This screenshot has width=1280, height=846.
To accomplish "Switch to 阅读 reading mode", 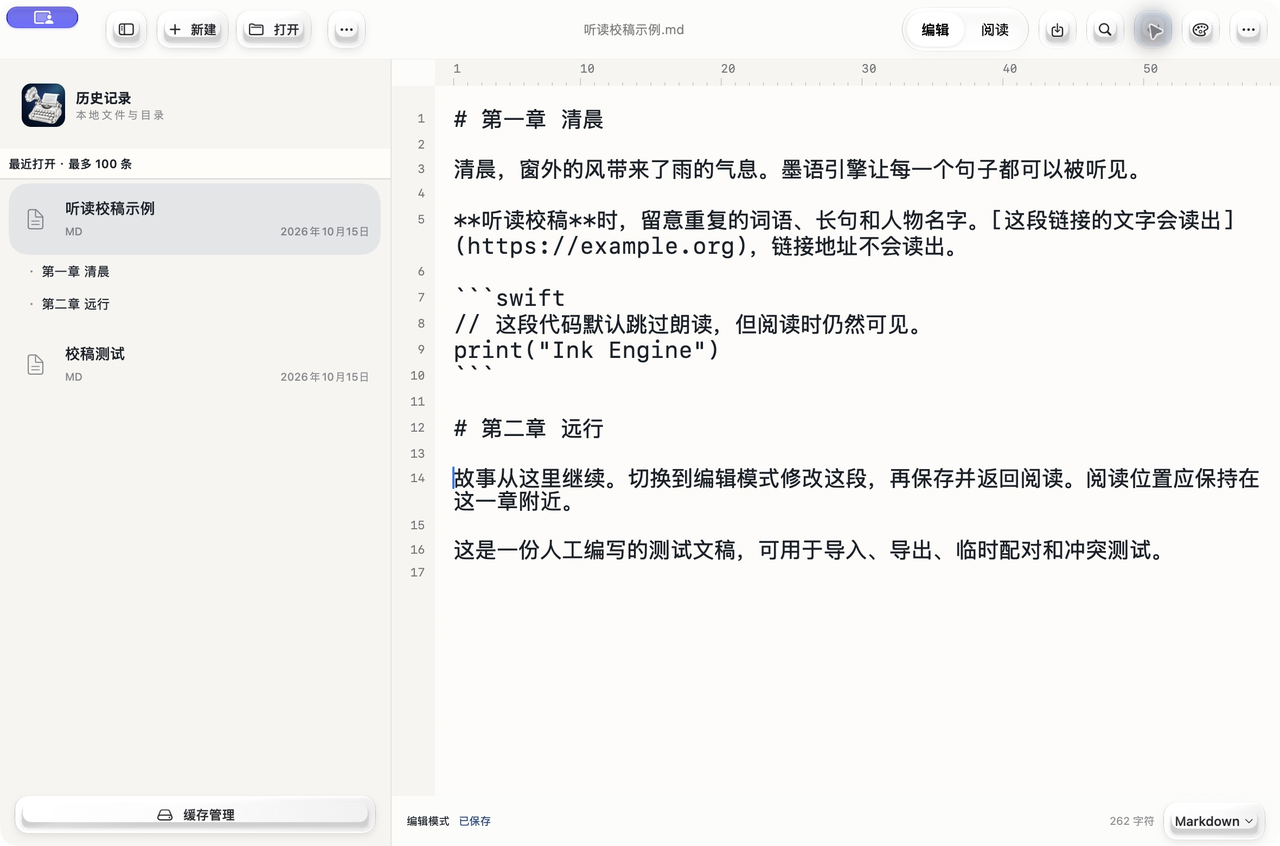I will coord(994,30).
